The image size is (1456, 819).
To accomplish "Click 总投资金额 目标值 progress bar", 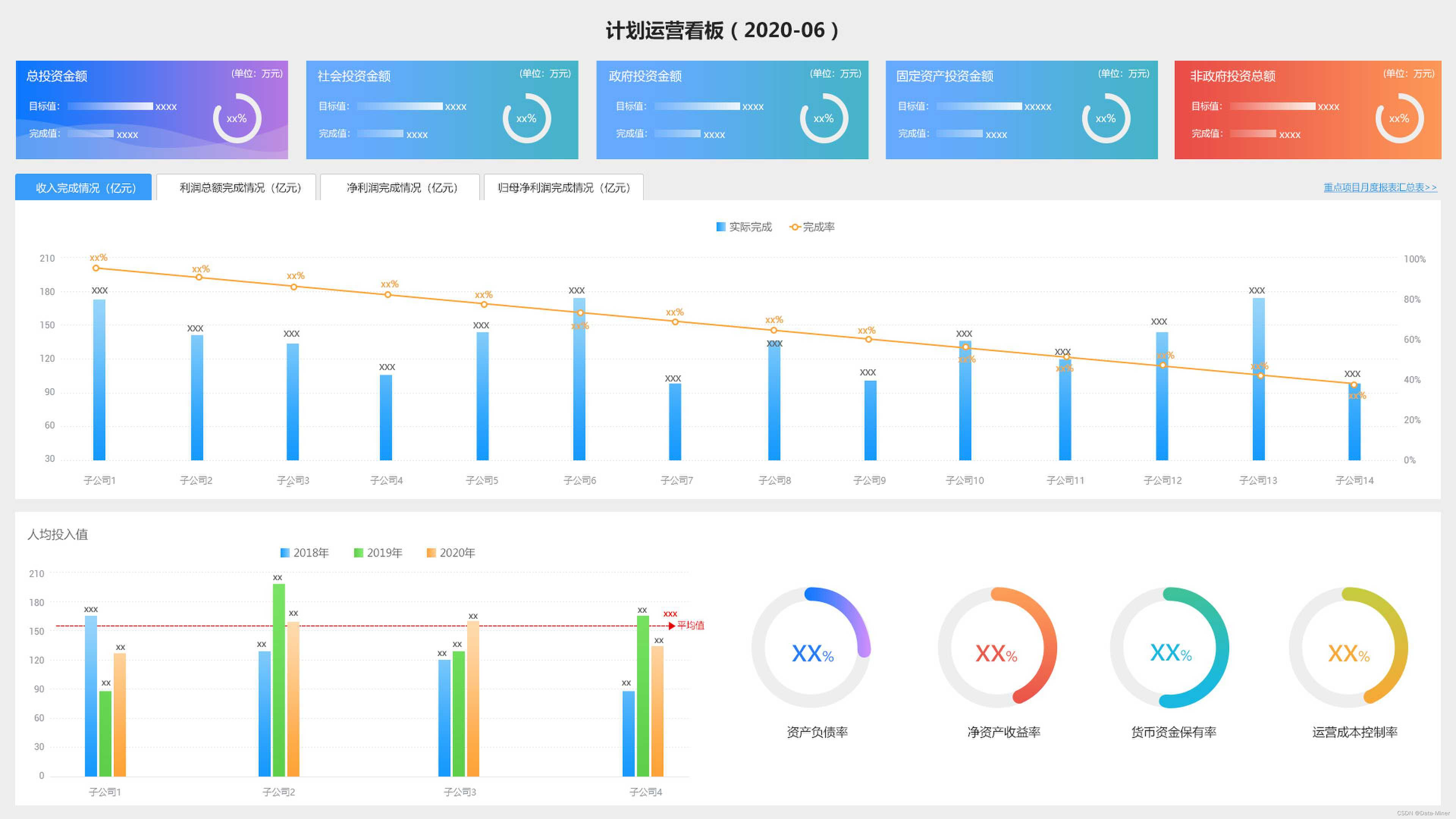I will point(110,106).
